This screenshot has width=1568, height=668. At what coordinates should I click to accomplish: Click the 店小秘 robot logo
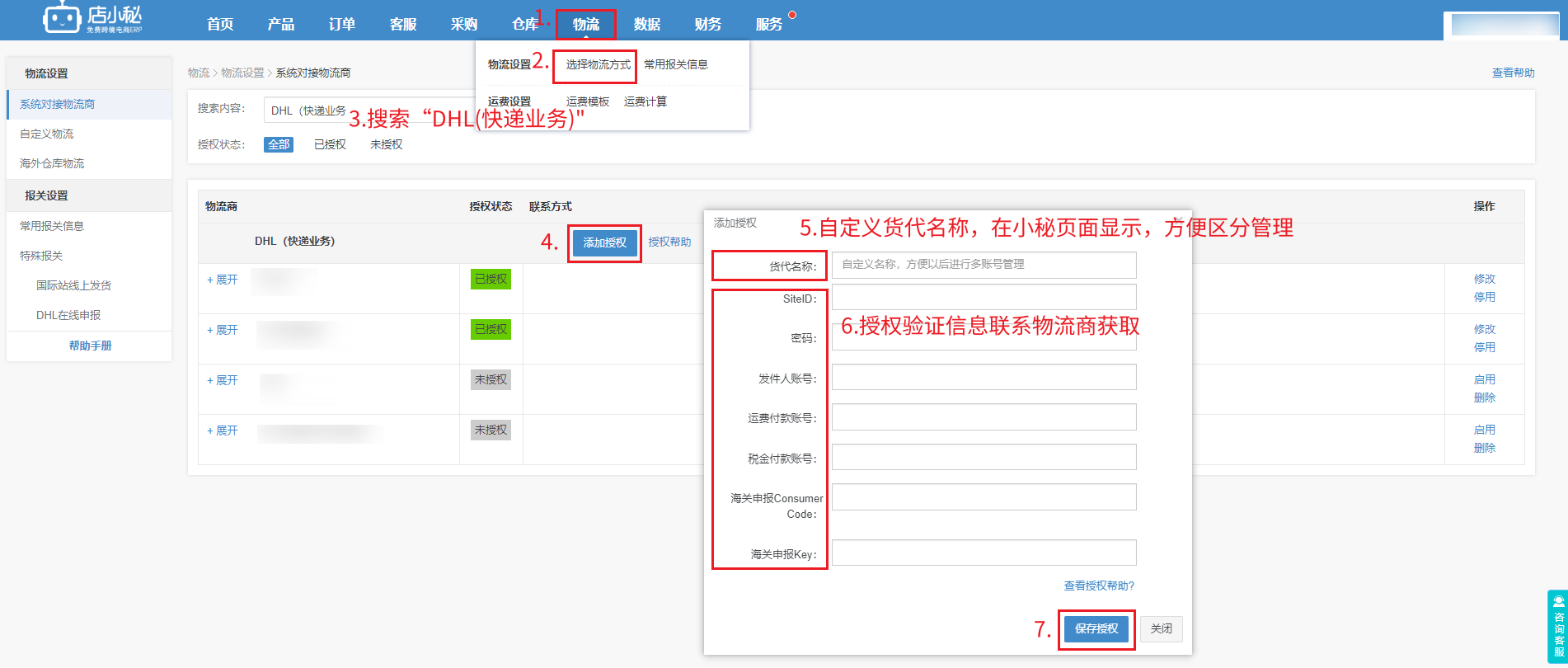tap(92, 19)
